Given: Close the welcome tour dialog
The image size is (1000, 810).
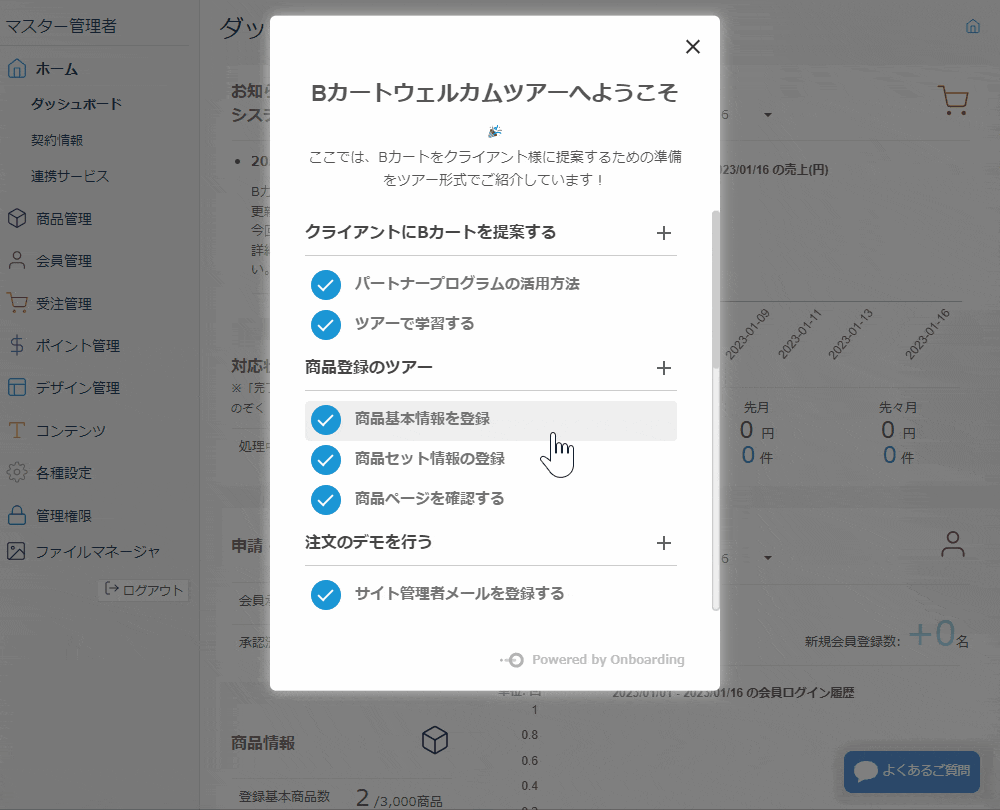Looking at the screenshot, I should [x=693, y=47].
